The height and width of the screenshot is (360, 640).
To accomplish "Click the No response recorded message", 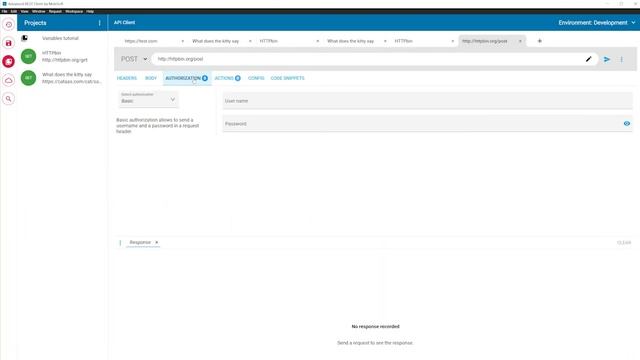I will pyautogui.click(x=376, y=327).
